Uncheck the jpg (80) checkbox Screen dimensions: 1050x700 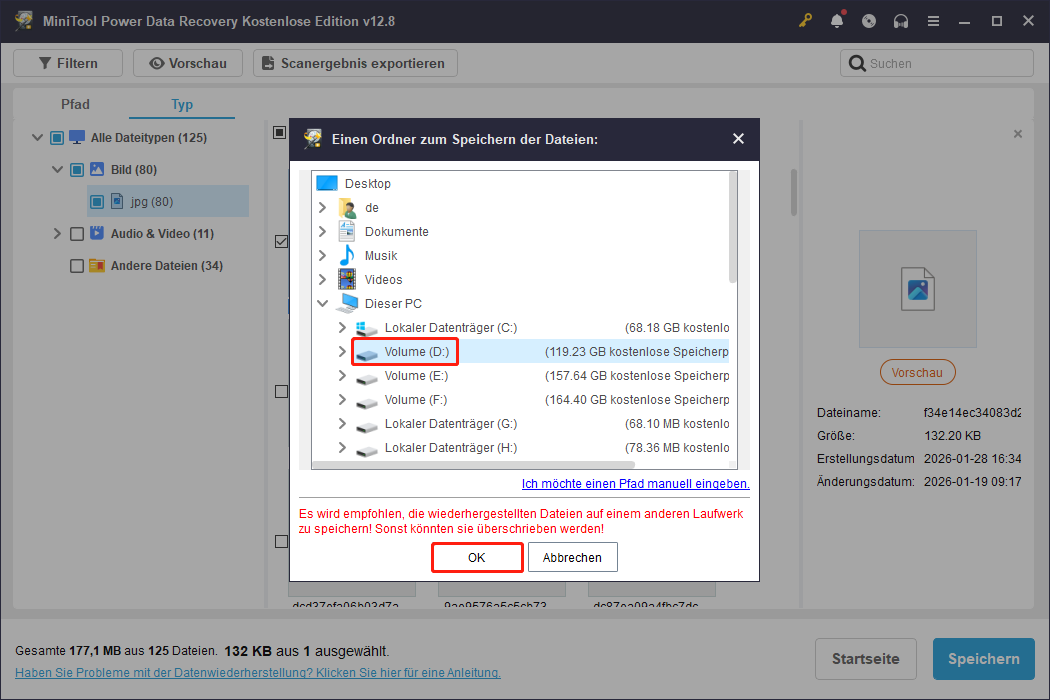96,201
